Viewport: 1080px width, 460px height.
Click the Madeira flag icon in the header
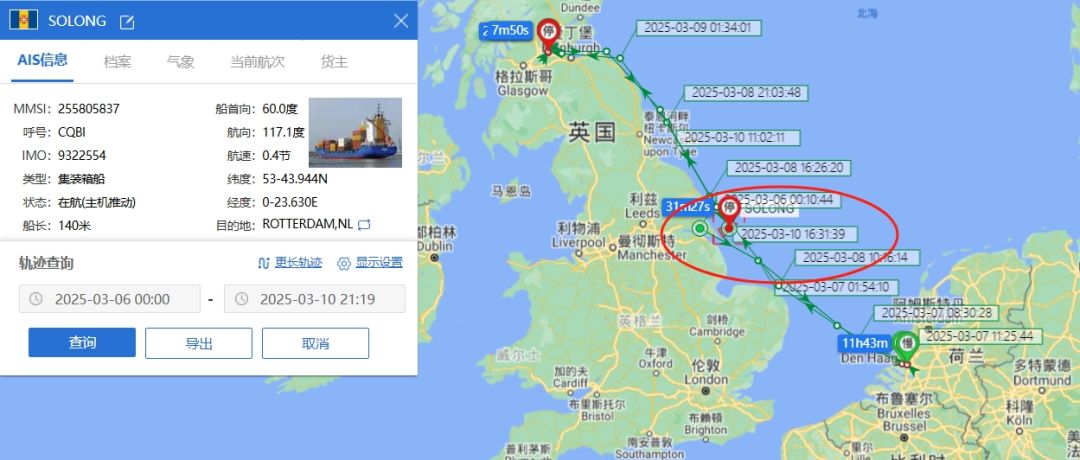(23, 20)
